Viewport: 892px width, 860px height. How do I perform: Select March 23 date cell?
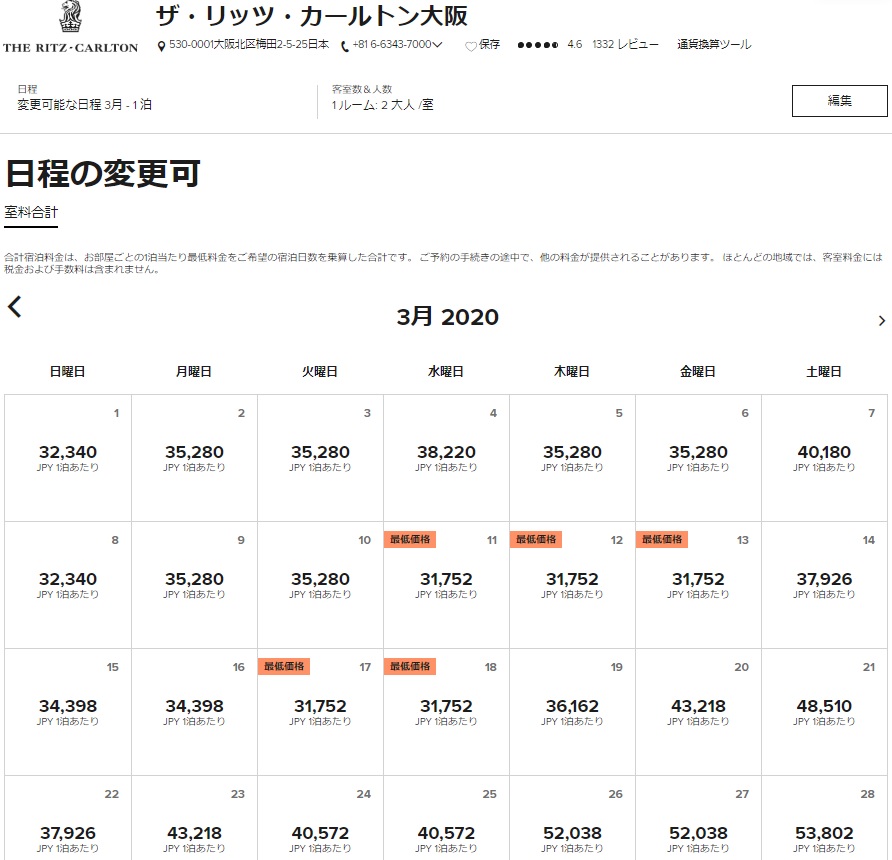(x=194, y=819)
